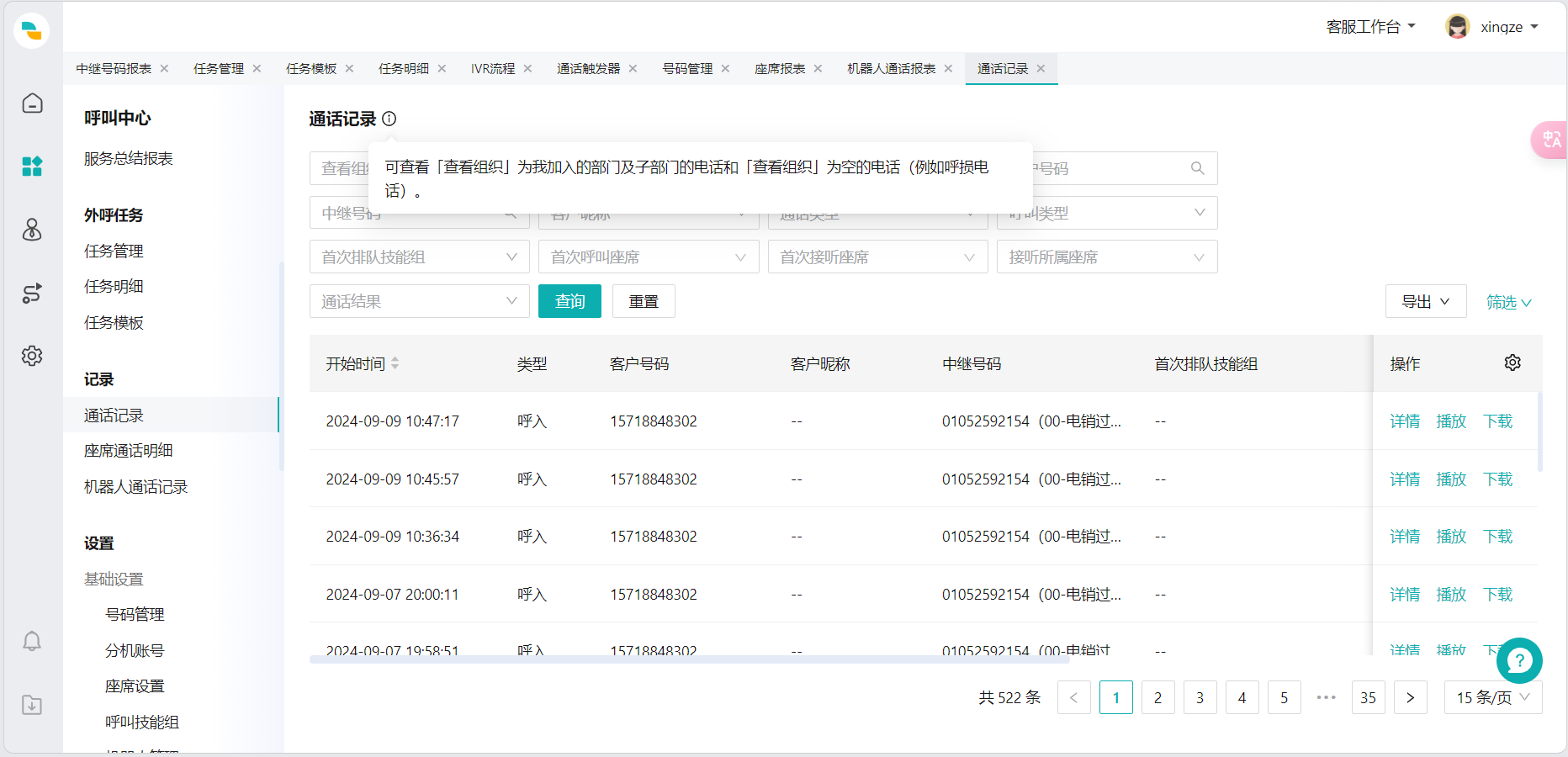1568x757 pixels.
Task: Switch to the 座席报表 tab
Action: click(780, 68)
